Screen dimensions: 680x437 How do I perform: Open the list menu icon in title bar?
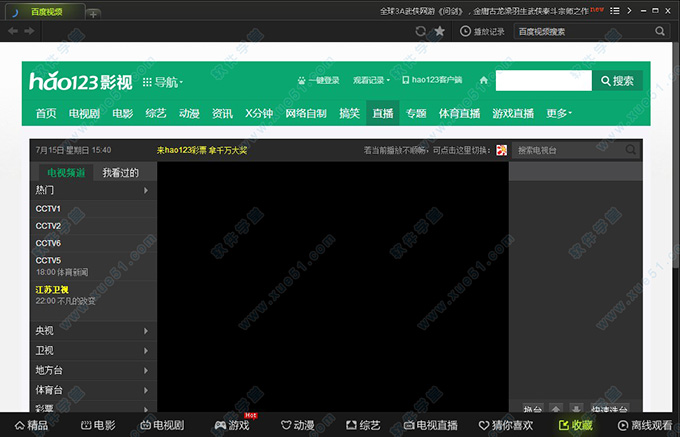point(615,11)
